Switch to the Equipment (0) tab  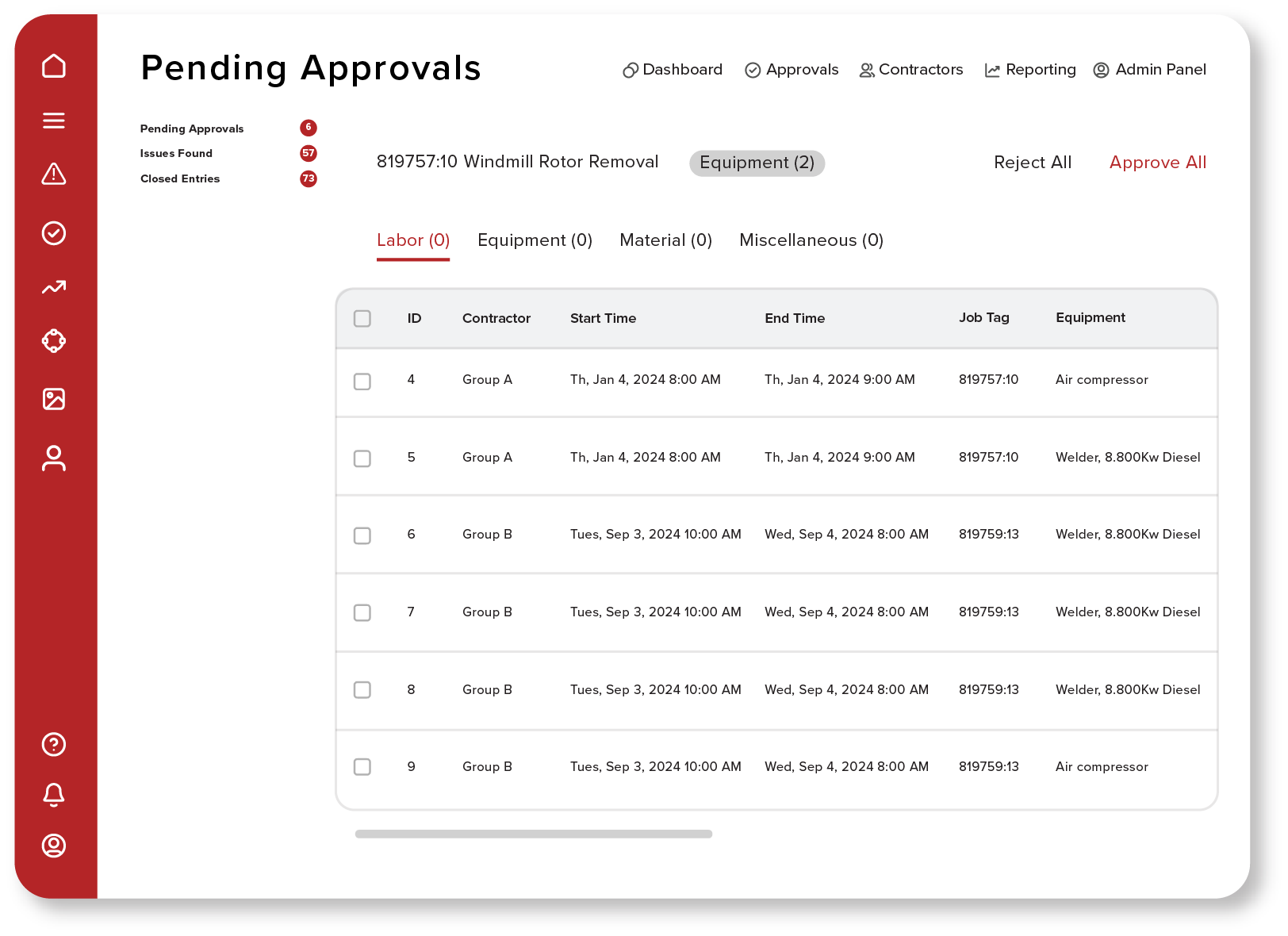[535, 240]
